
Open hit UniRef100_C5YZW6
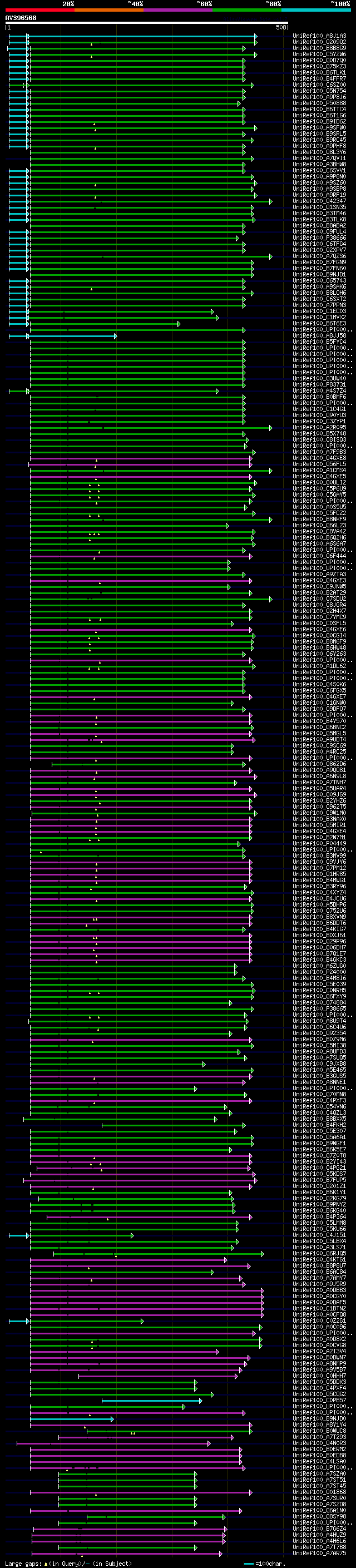[x=319, y=54]
